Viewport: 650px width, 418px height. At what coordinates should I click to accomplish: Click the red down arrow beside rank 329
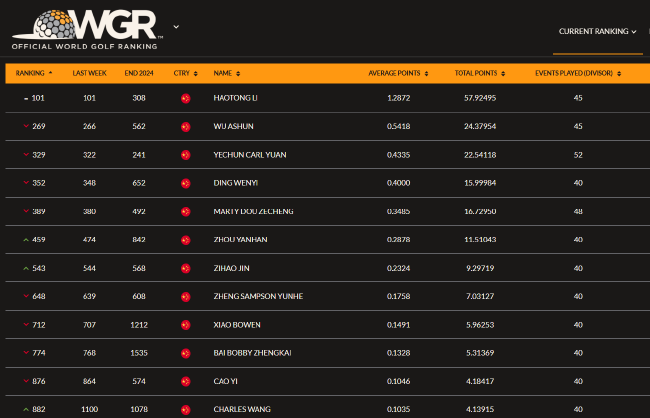coord(26,155)
